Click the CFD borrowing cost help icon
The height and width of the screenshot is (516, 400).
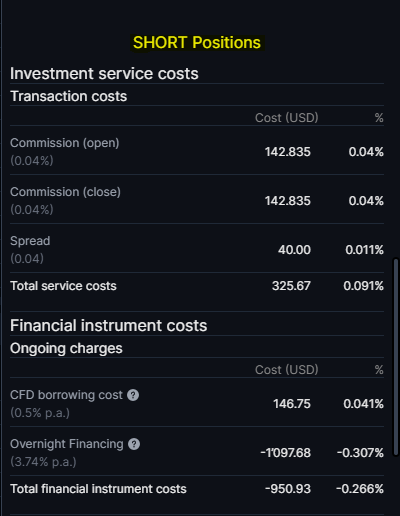pos(133,395)
